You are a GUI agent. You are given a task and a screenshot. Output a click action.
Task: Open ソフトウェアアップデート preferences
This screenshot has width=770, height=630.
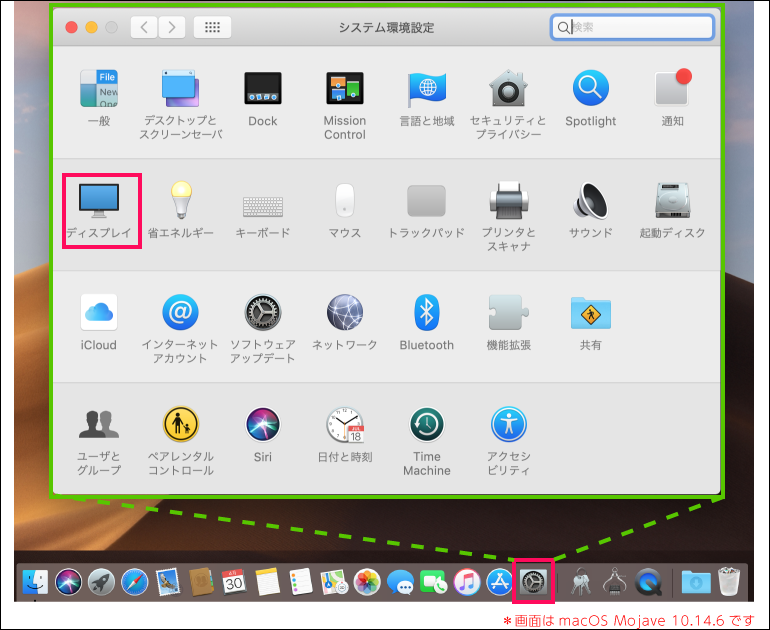(263, 329)
